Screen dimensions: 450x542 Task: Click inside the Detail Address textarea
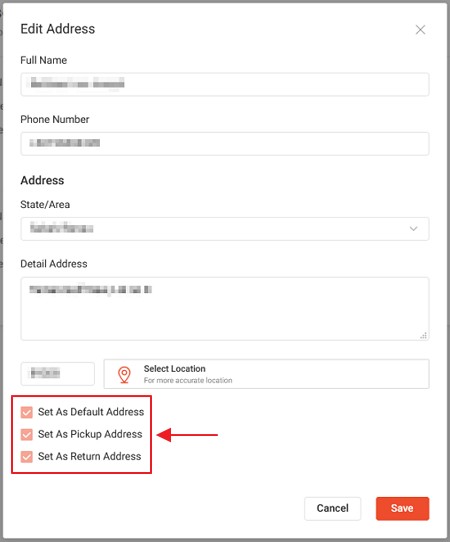[x=225, y=309]
